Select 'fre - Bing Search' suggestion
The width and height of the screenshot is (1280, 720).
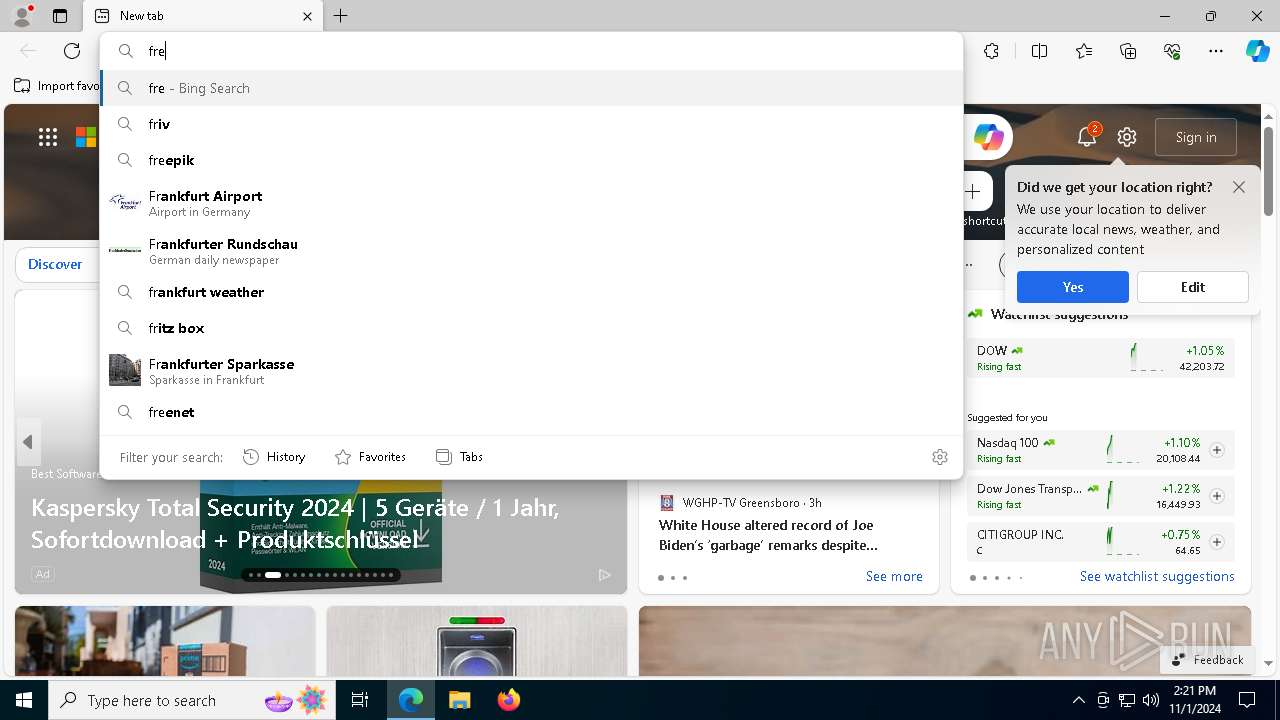[x=531, y=88]
